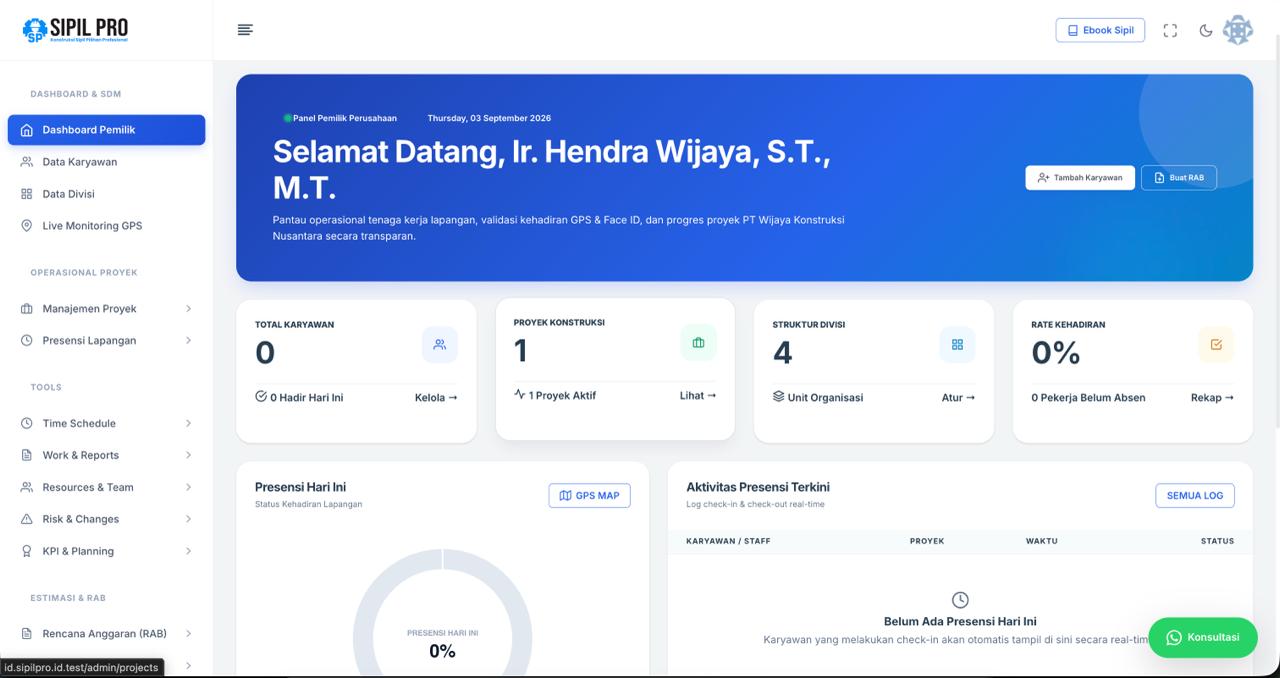Open Presensi Lapangan menu label
The width and height of the screenshot is (1280, 678).
(89, 341)
